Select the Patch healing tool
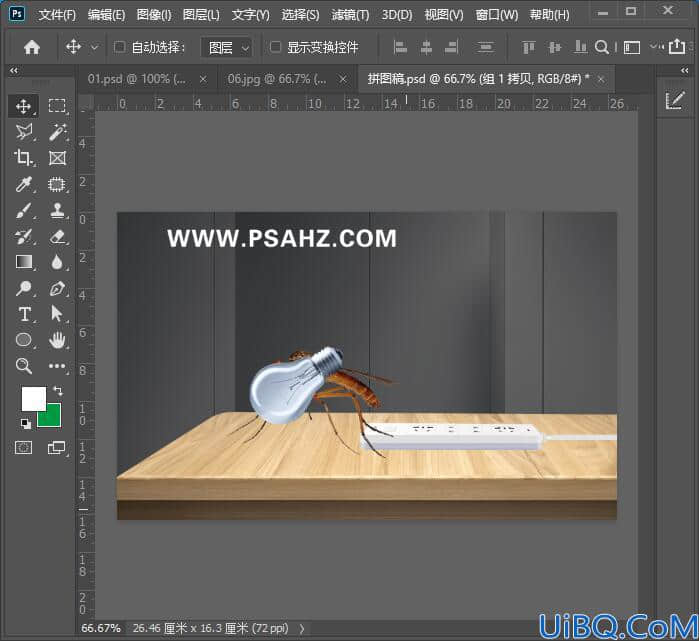699x641 pixels. pos(57,184)
